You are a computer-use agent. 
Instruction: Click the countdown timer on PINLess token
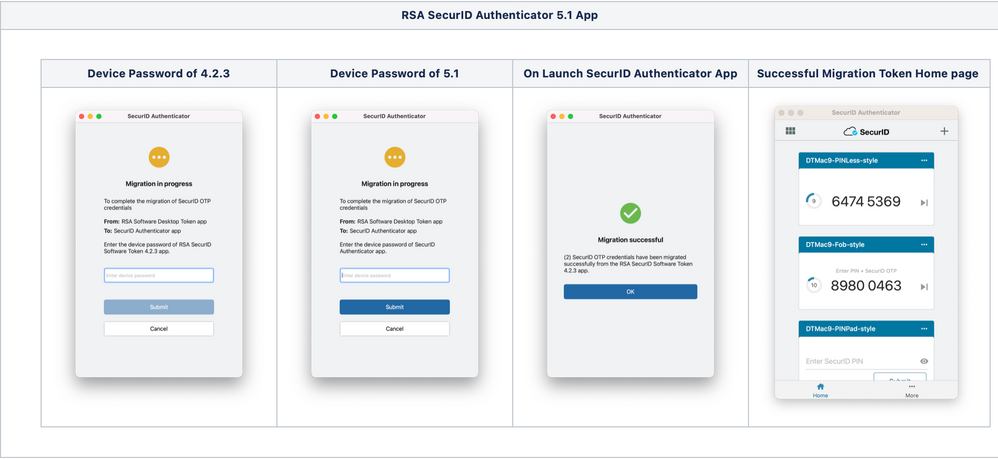813,201
